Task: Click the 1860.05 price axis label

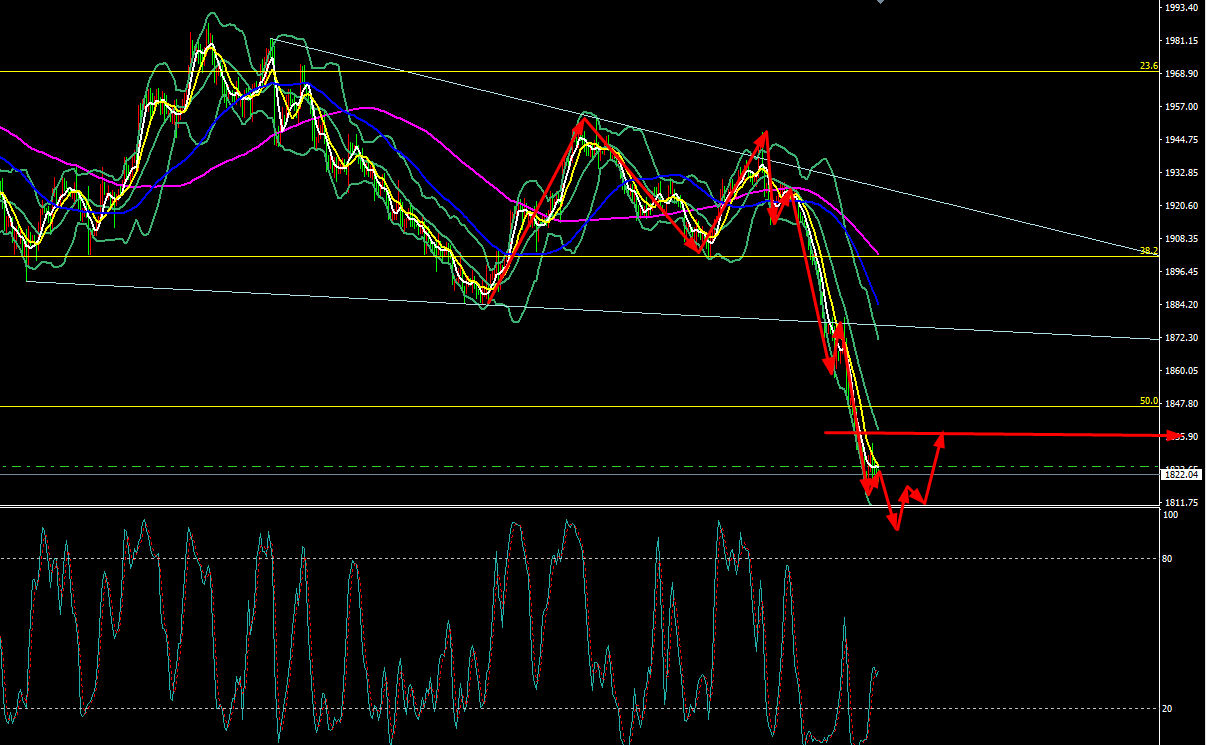Action: (1182, 371)
